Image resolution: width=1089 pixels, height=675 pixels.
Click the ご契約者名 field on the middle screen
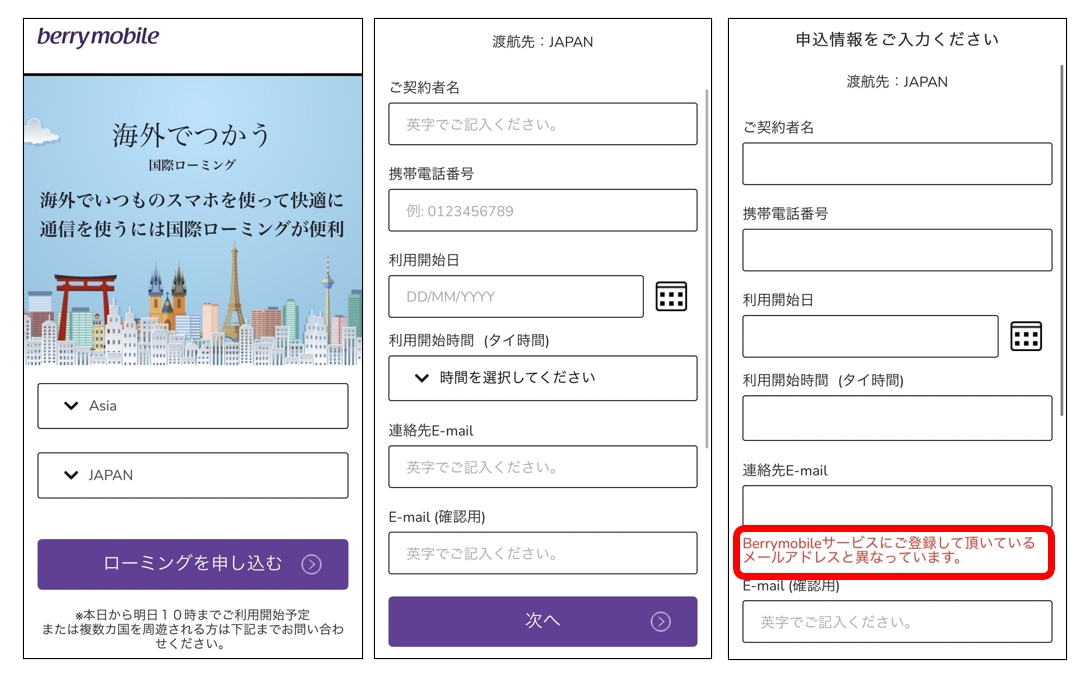pyautogui.click(x=542, y=124)
